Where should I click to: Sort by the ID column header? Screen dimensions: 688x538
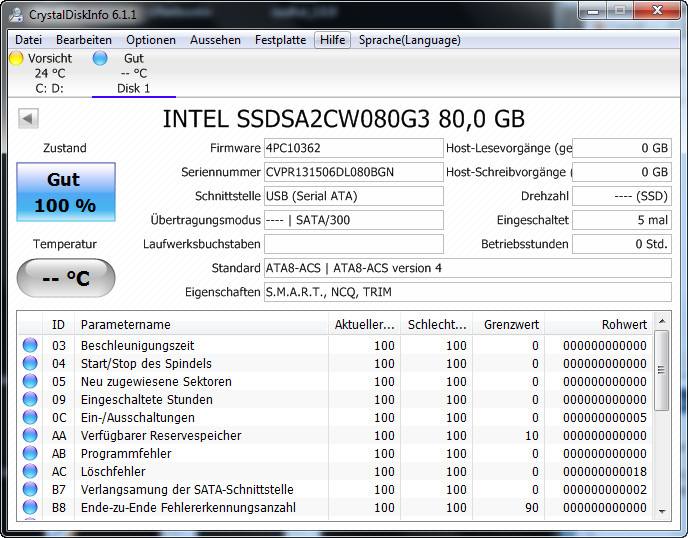(x=58, y=324)
